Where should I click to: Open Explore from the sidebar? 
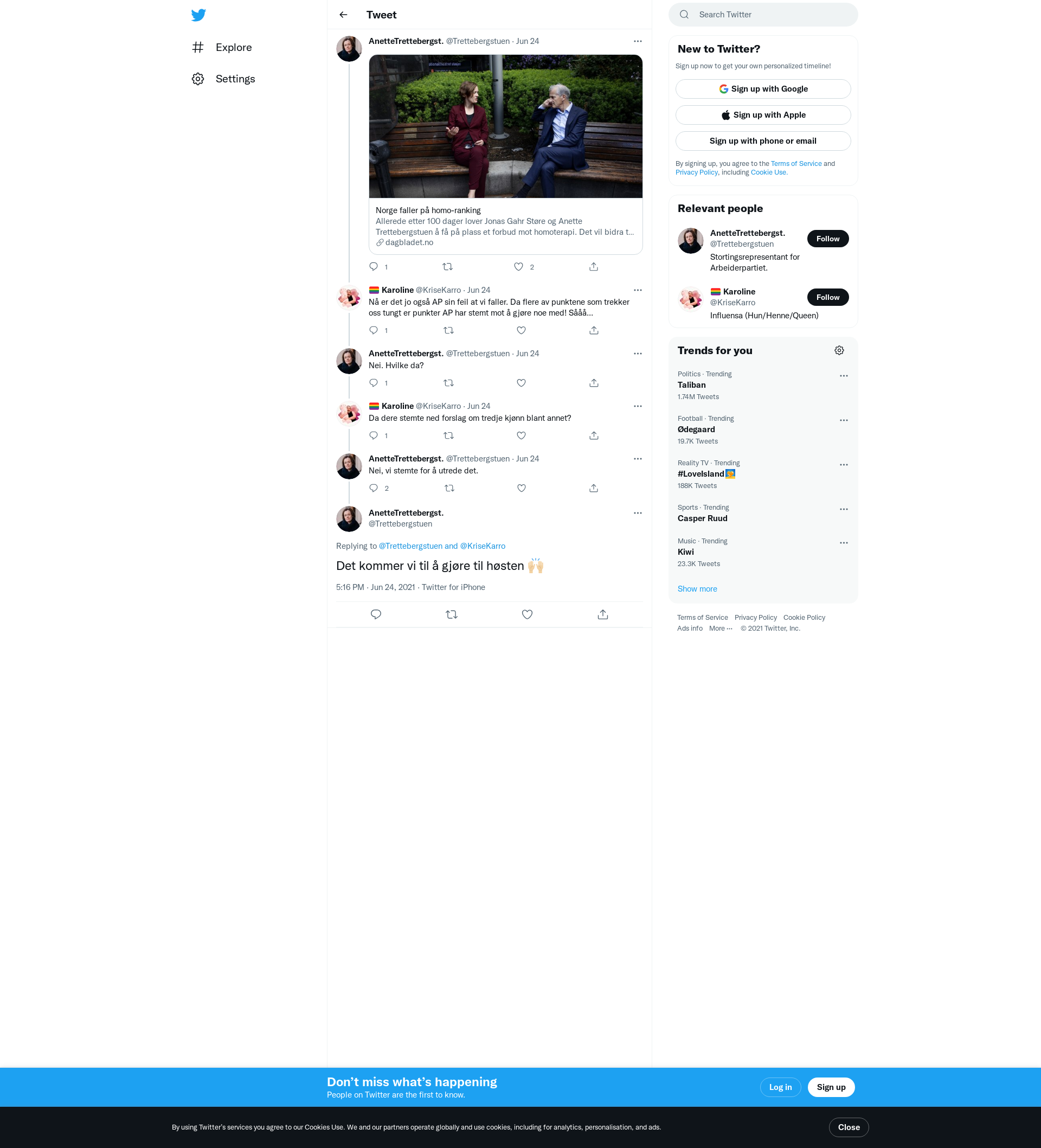pyautogui.click(x=222, y=47)
